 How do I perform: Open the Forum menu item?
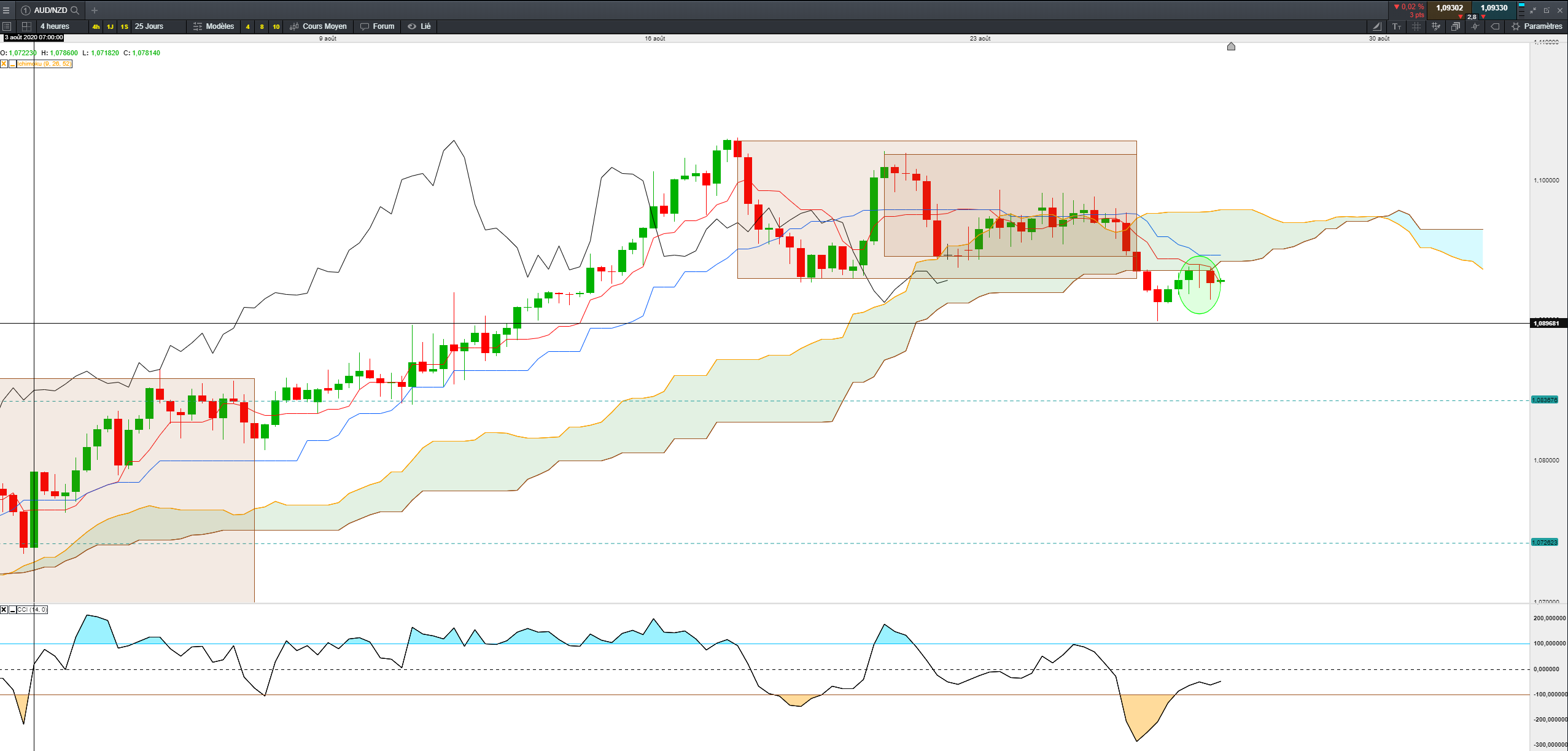(377, 26)
